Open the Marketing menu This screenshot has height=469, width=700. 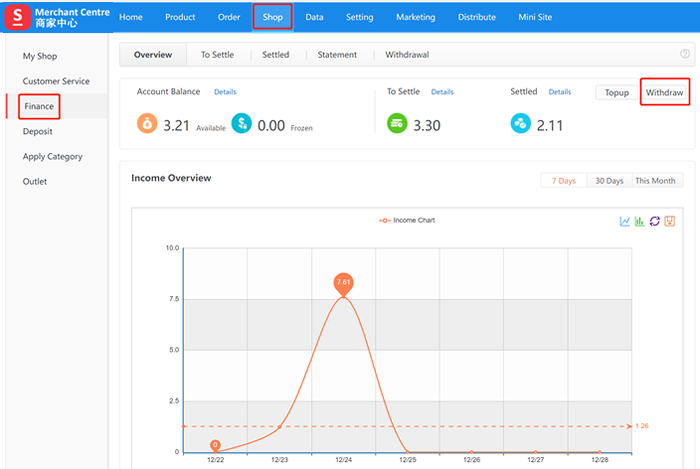click(x=415, y=17)
